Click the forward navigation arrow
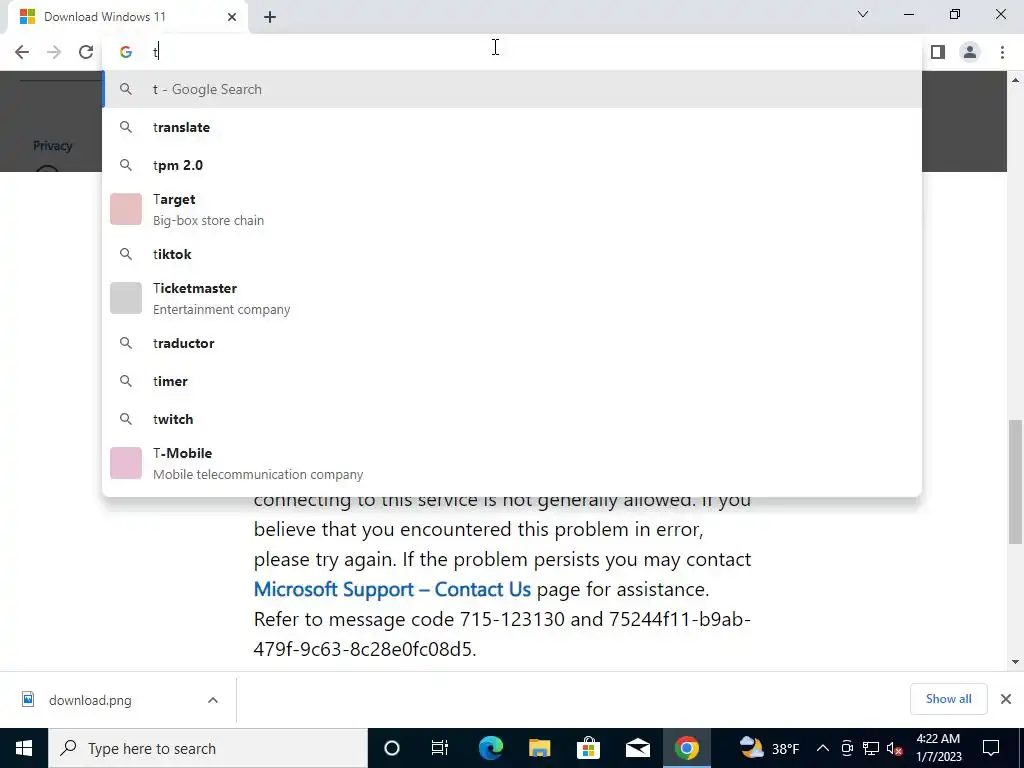This screenshot has height=768, width=1024. (54, 52)
